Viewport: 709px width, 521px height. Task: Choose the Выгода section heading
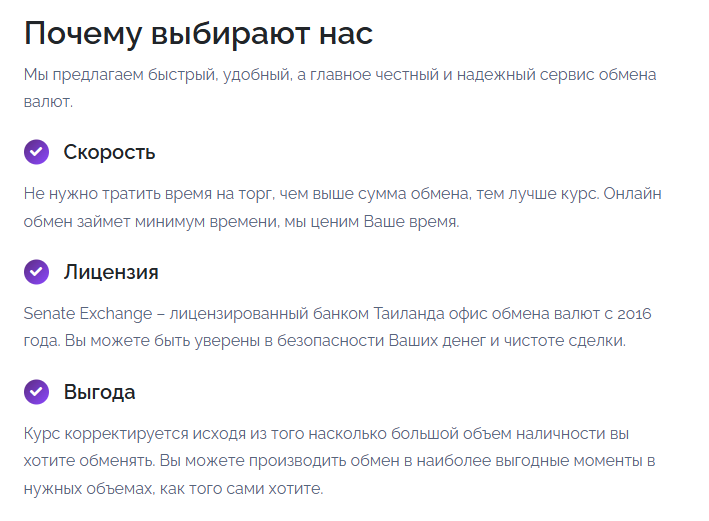coord(99,392)
